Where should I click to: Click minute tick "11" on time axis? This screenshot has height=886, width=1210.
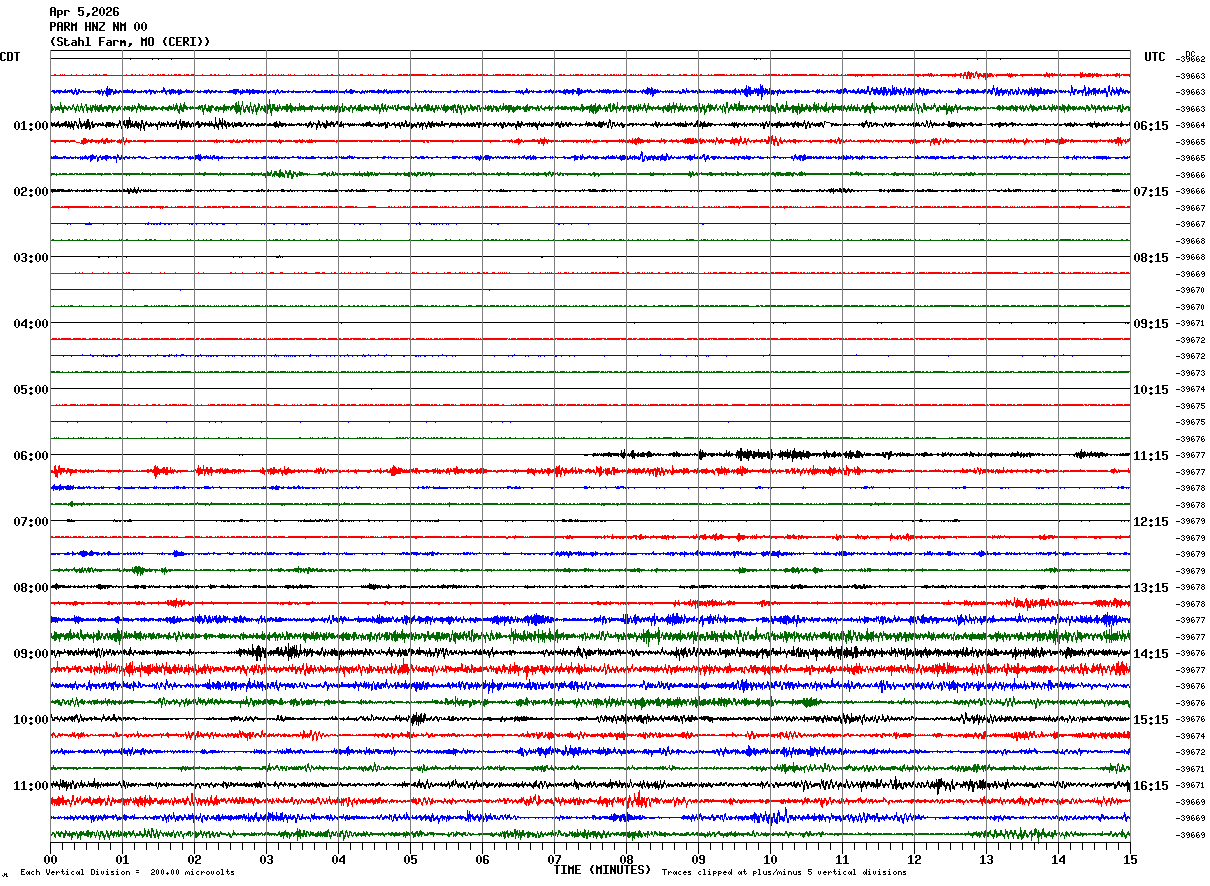(842, 859)
